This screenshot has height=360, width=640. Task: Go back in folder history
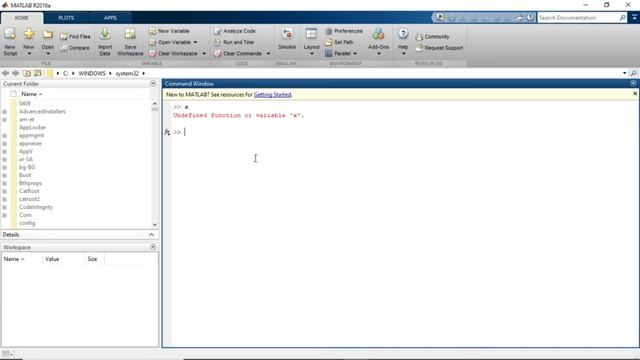click(x=5, y=73)
